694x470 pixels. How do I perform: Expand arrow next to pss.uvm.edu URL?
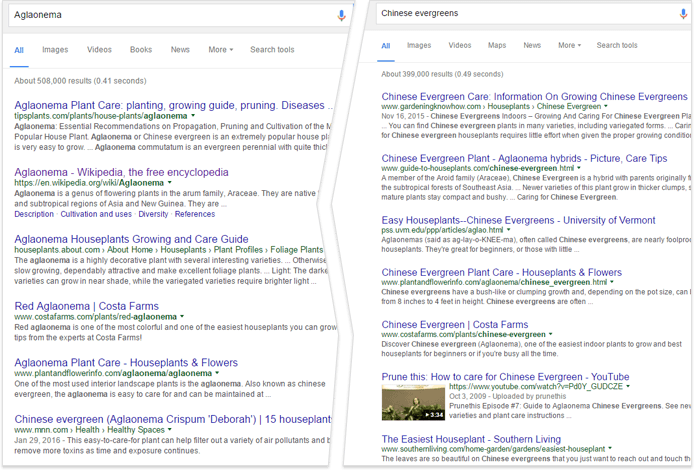(x=509, y=230)
